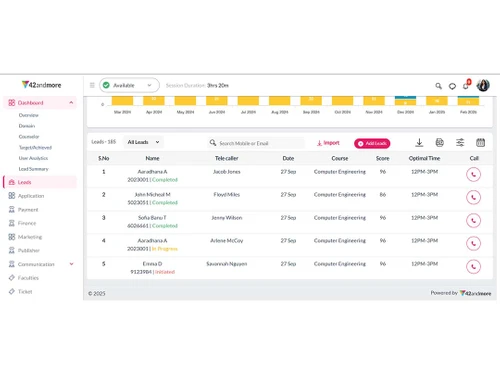Click telecaller Jenny Wilson cell

tap(227, 218)
